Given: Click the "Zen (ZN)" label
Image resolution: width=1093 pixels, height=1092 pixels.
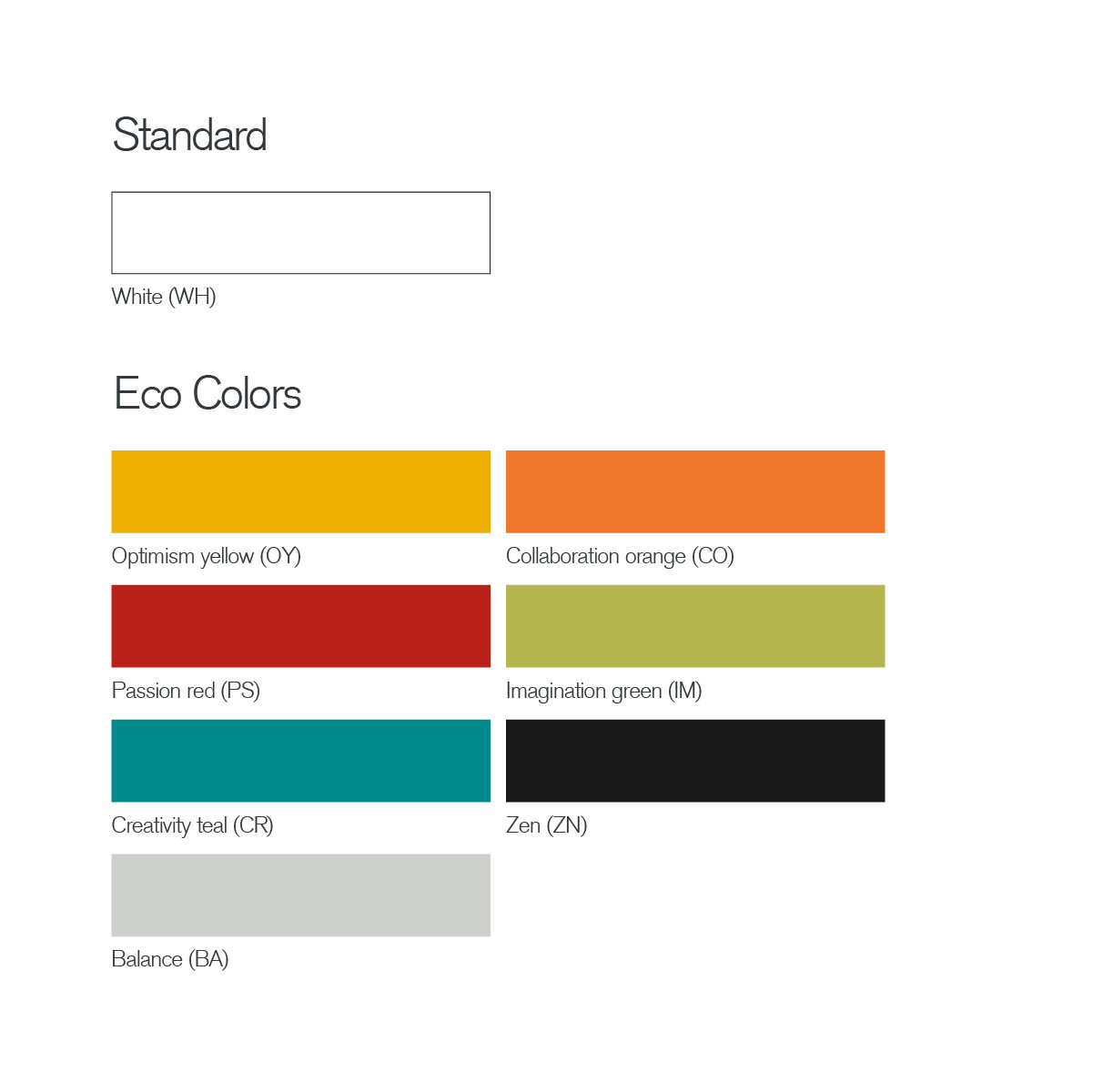Looking at the screenshot, I should [547, 825].
